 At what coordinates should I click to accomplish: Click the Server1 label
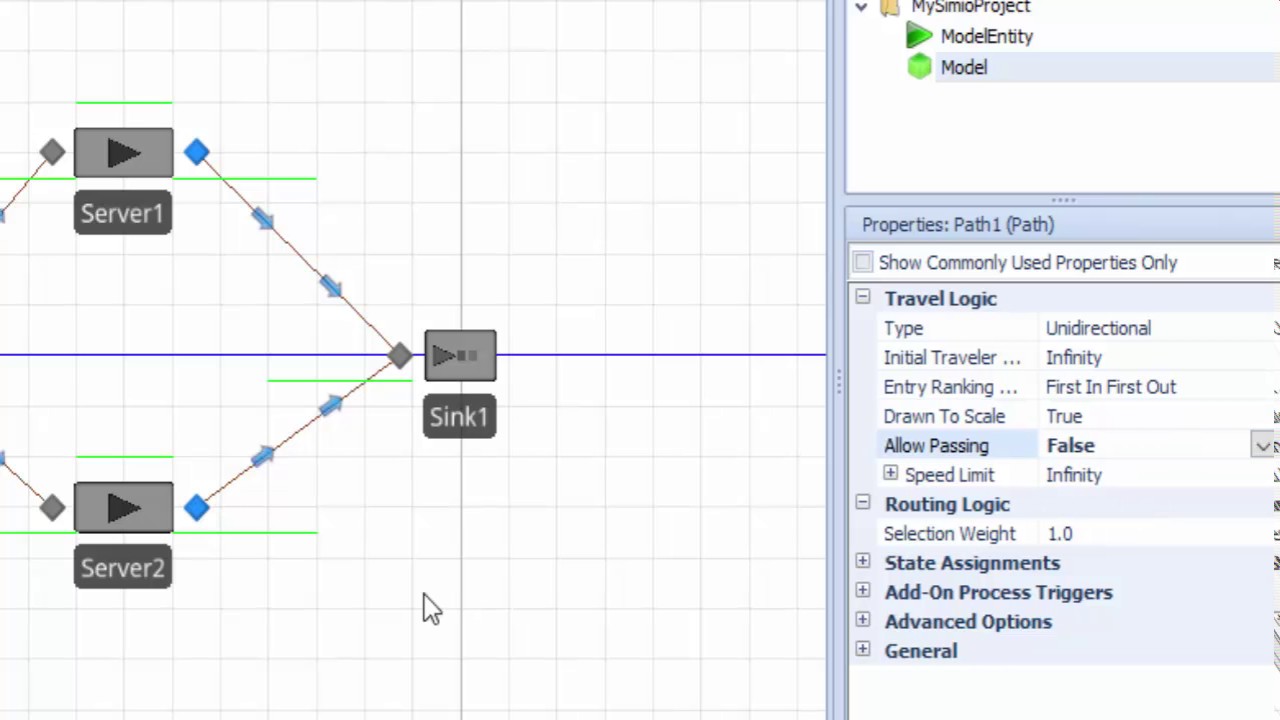[123, 213]
